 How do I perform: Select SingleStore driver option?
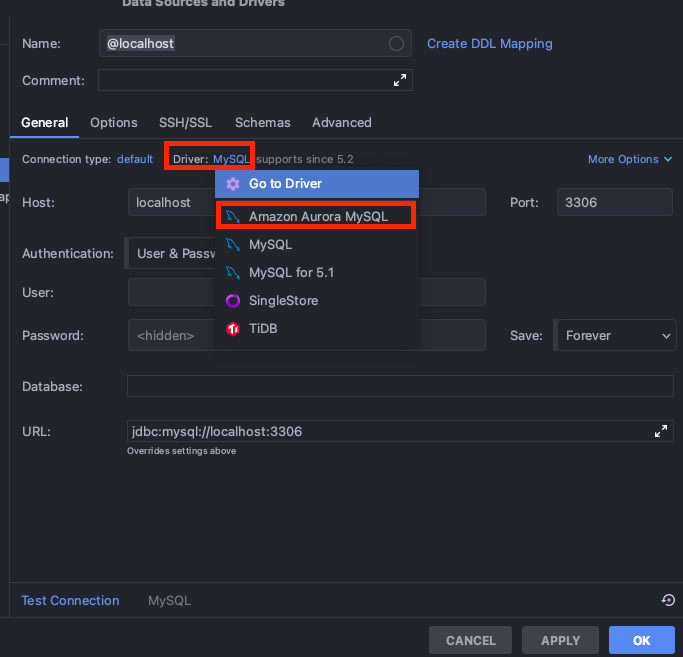(317, 301)
